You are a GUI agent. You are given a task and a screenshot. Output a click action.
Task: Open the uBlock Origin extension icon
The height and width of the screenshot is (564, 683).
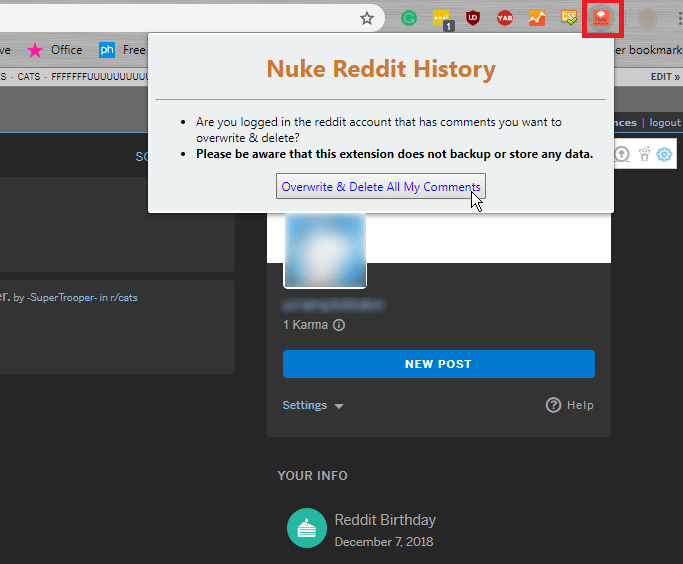[473, 18]
